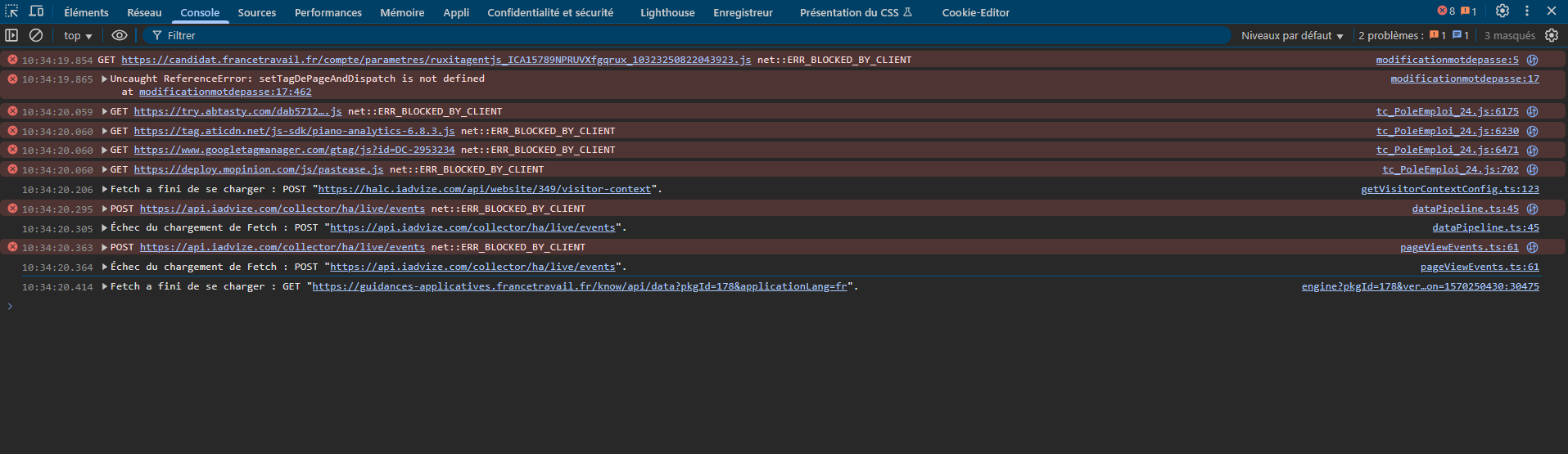
Task: Clear the console with the ban icon
Action: (36, 35)
